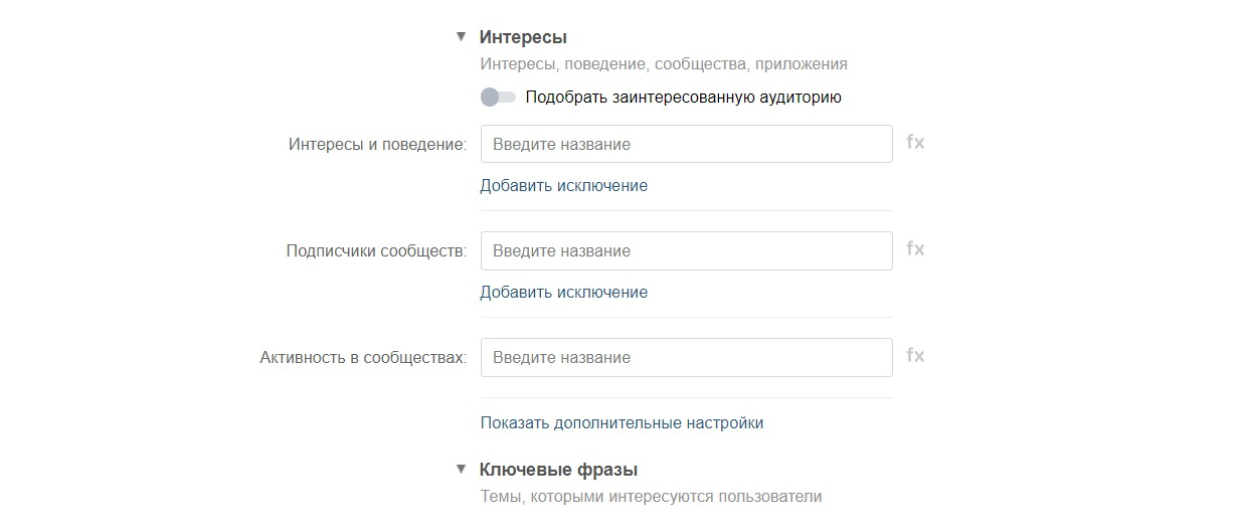The height and width of the screenshot is (511, 1240).
Task: Click the Активность в сообществах field label
Action: [363, 357]
